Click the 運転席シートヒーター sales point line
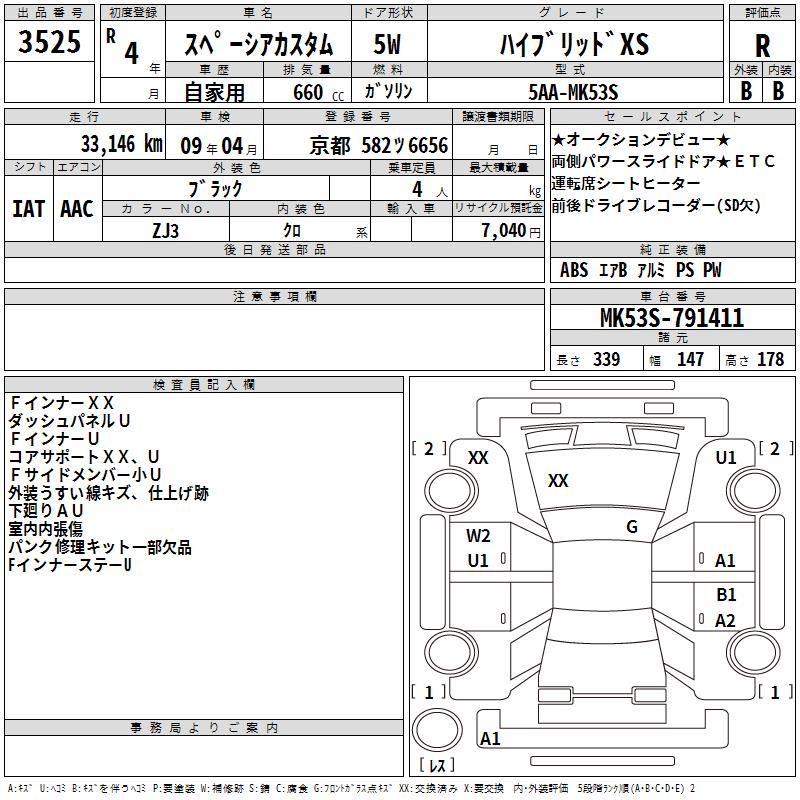The height and width of the screenshot is (800, 800). coord(626,184)
